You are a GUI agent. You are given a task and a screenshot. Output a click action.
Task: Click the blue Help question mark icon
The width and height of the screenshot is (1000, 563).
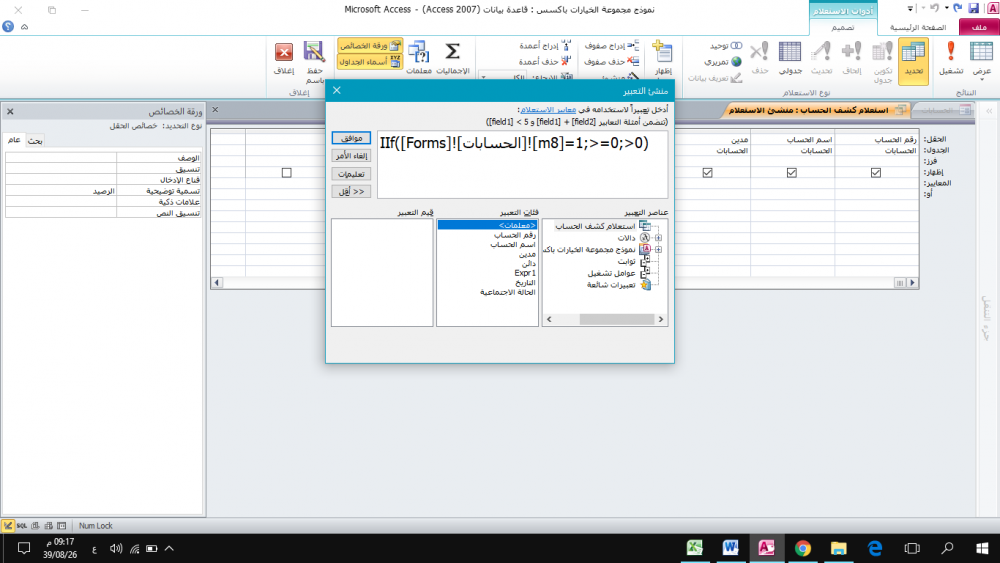pyautogui.click(x=8, y=27)
